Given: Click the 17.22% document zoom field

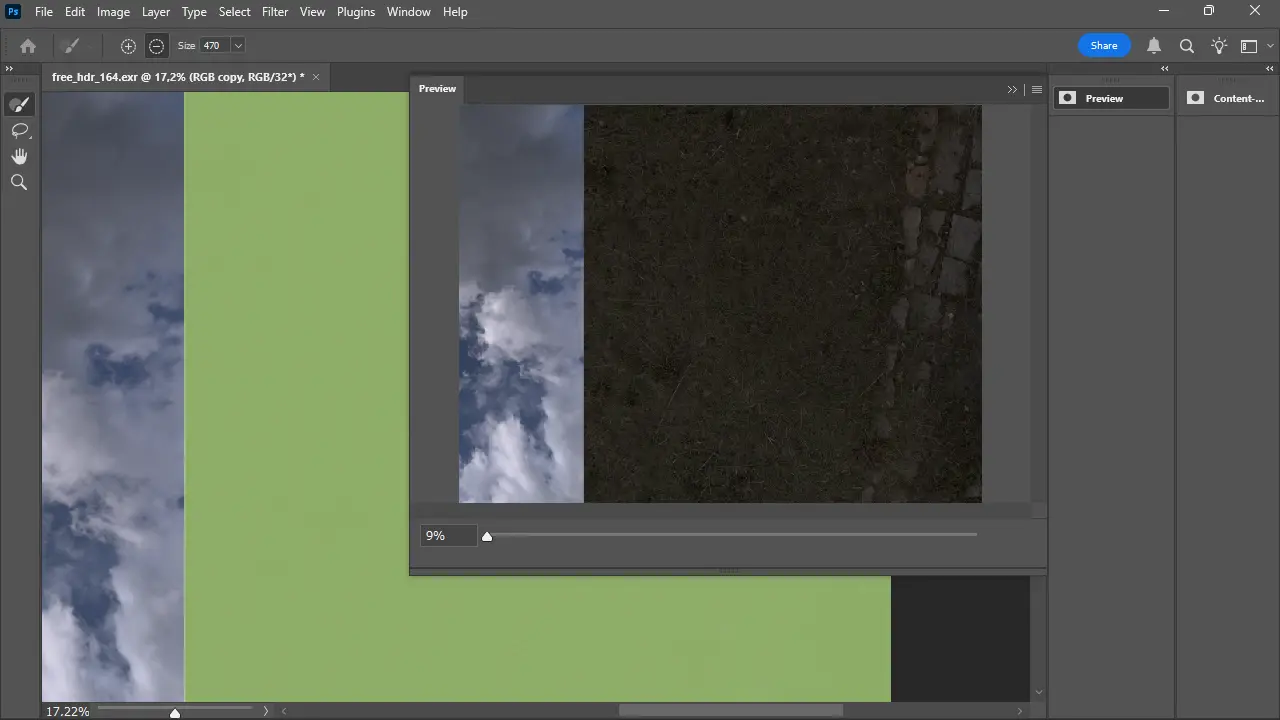Looking at the screenshot, I should click(x=67, y=712).
